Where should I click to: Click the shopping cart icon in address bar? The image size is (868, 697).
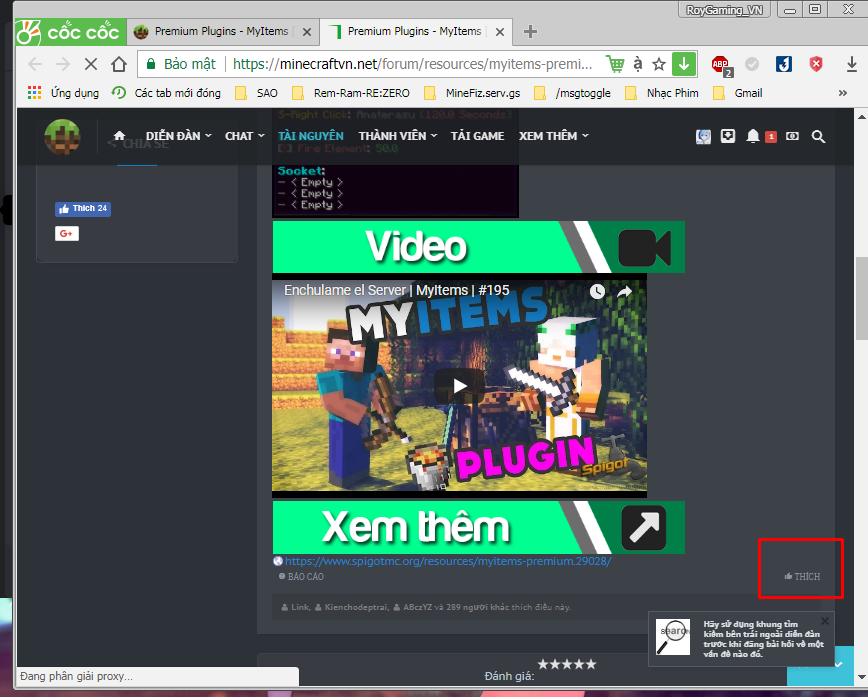tap(618, 62)
